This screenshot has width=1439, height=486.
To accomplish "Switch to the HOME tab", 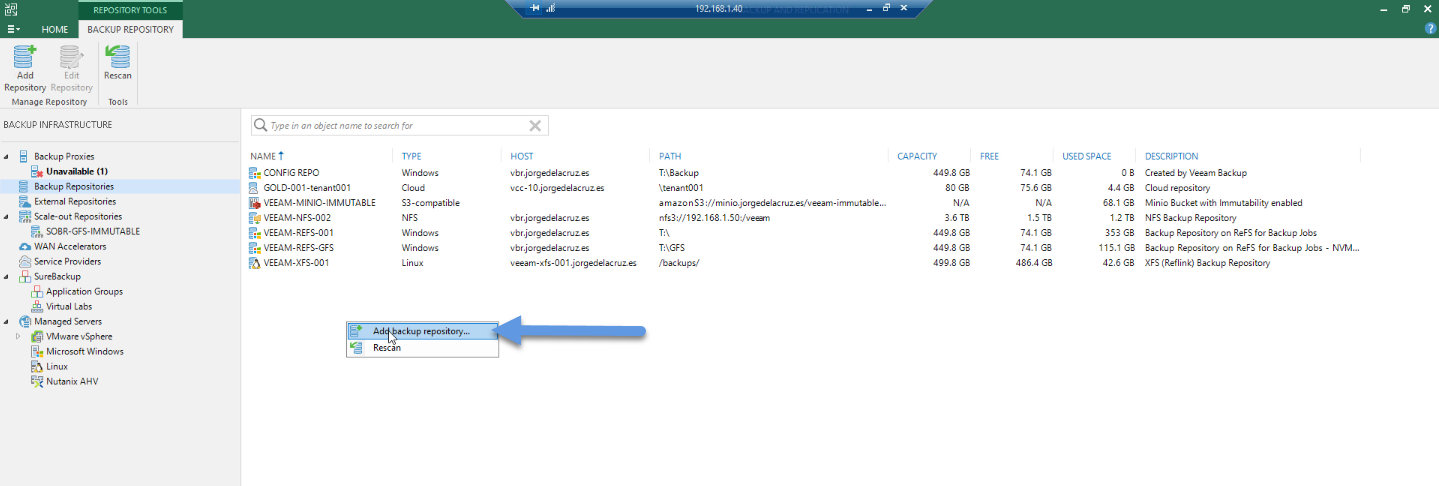I will coord(55,29).
